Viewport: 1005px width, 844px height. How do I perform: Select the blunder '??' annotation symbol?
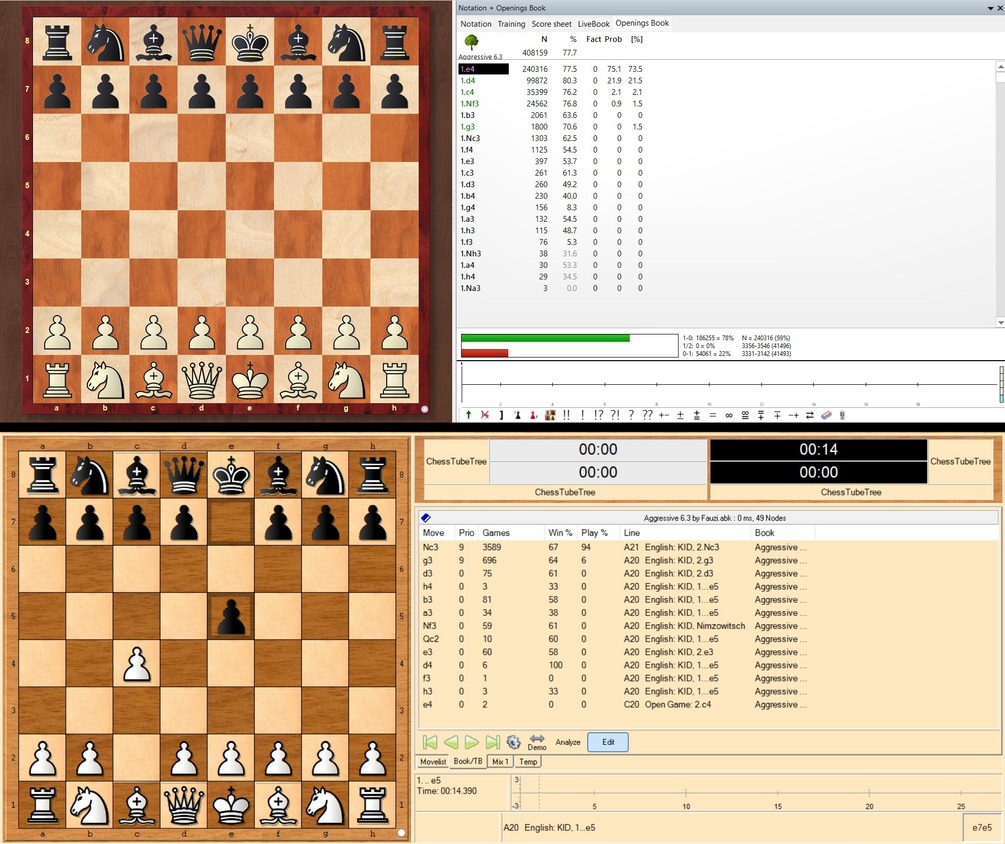point(647,415)
